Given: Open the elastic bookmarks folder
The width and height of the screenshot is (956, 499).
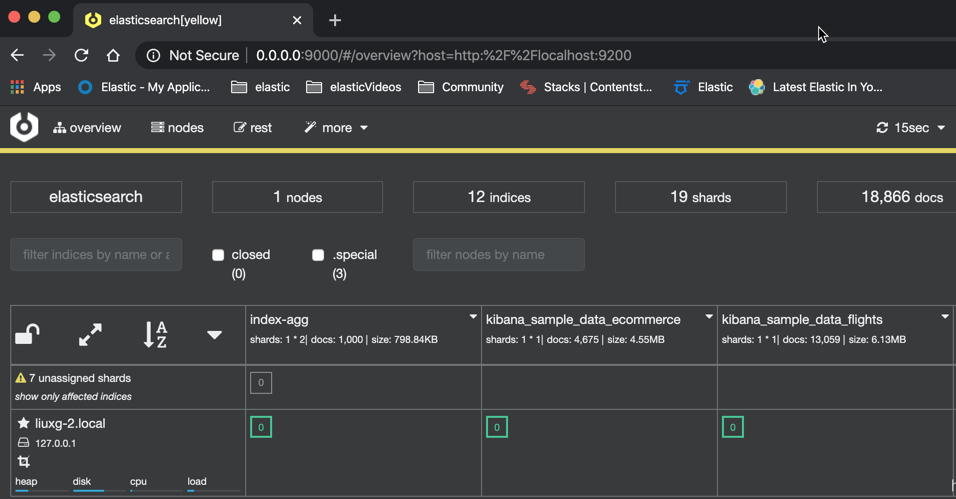Looking at the screenshot, I should pyautogui.click(x=260, y=87).
